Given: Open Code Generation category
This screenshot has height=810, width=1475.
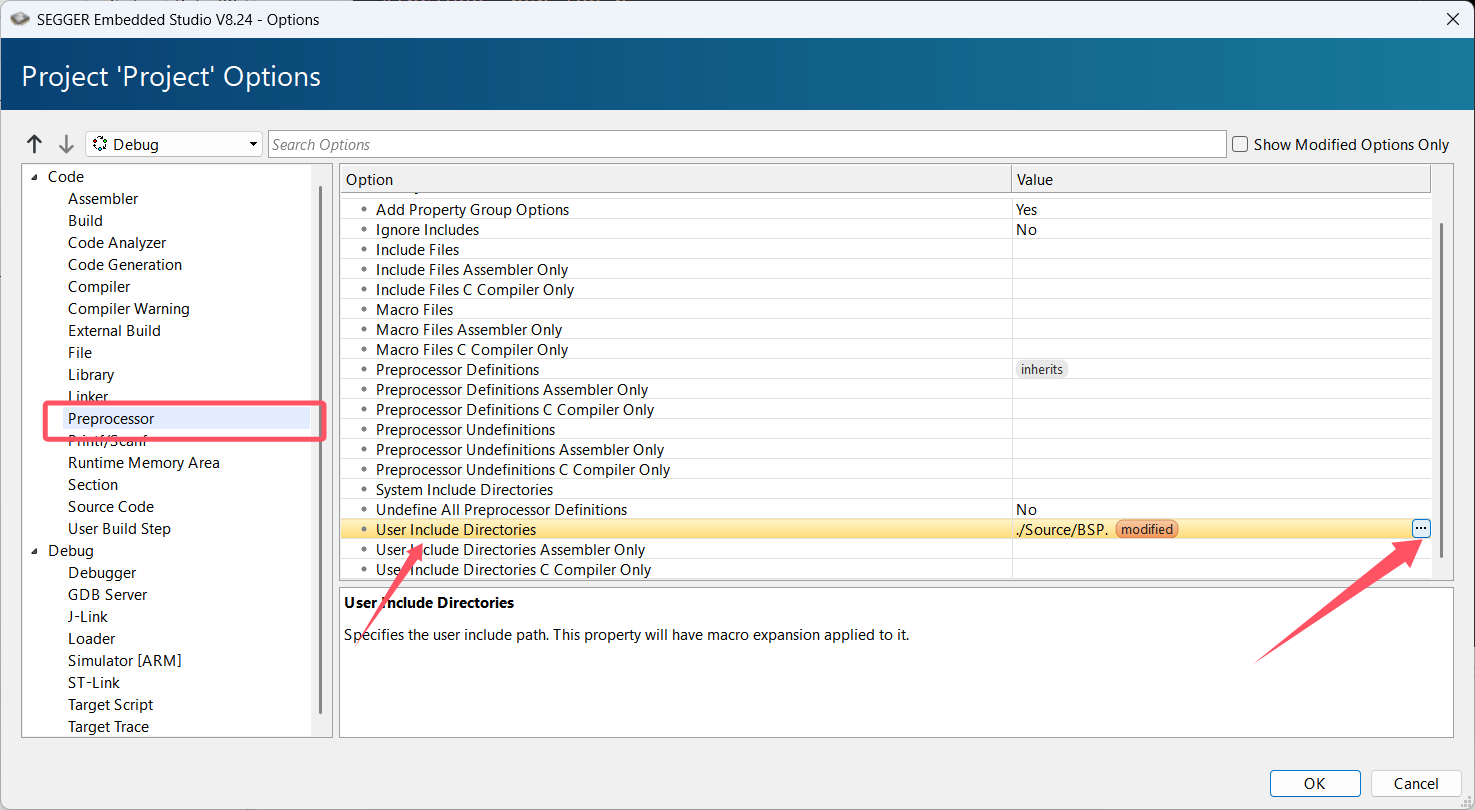Looking at the screenshot, I should 125,265.
